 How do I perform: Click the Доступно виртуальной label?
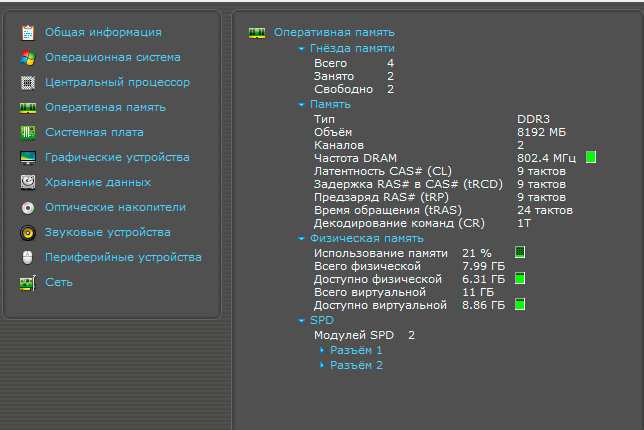380,306
